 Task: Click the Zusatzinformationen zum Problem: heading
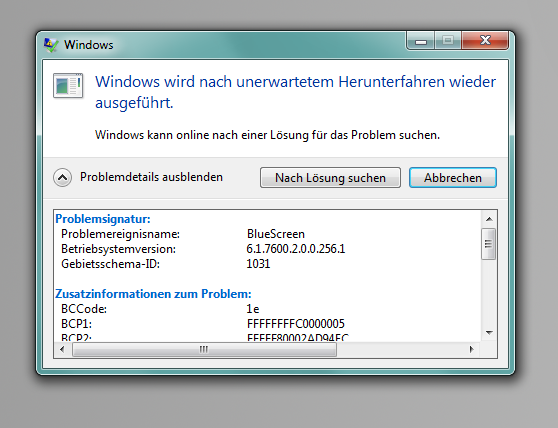pyautogui.click(x=153, y=294)
